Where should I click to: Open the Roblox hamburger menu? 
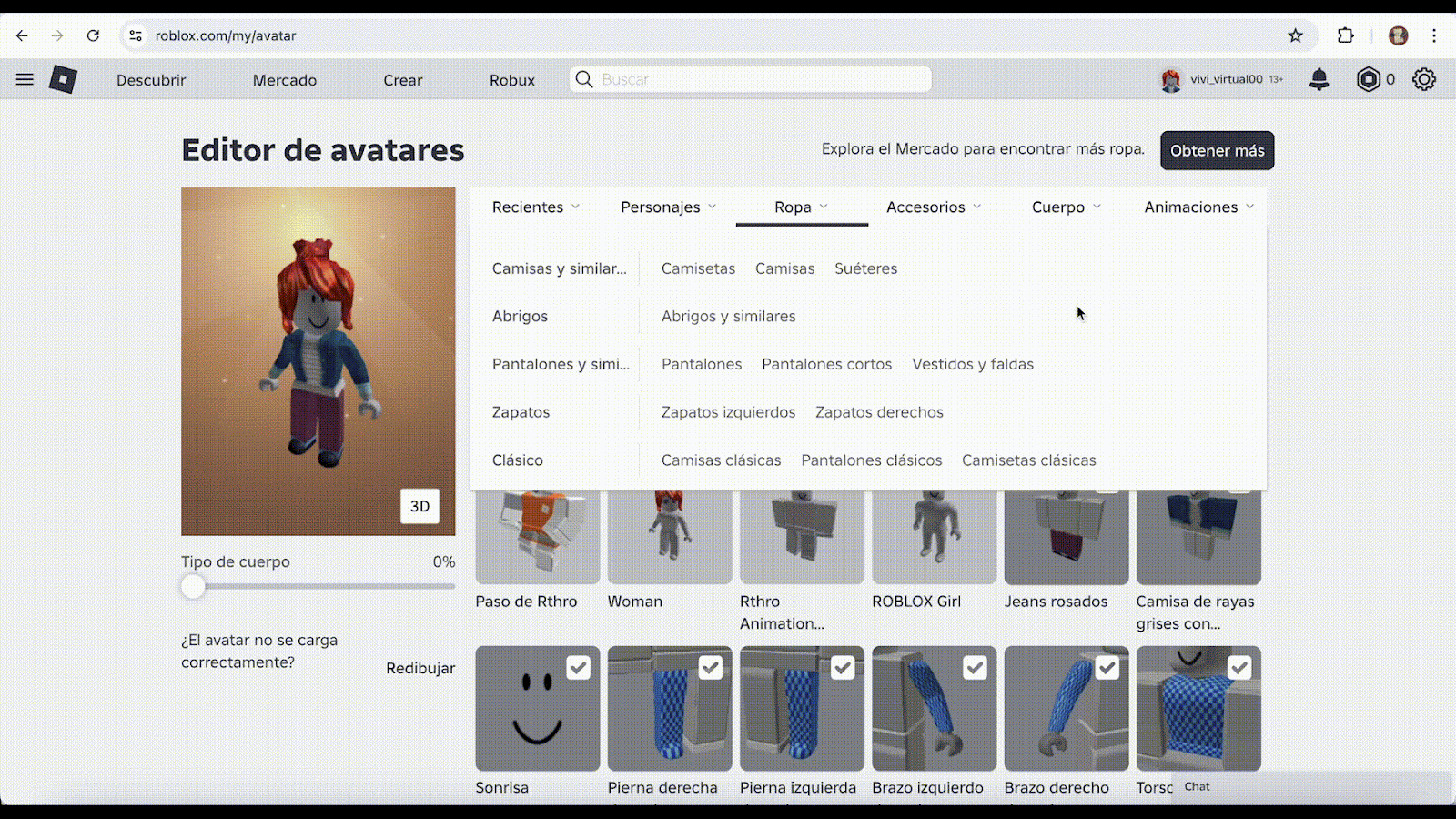click(x=25, y=79)
